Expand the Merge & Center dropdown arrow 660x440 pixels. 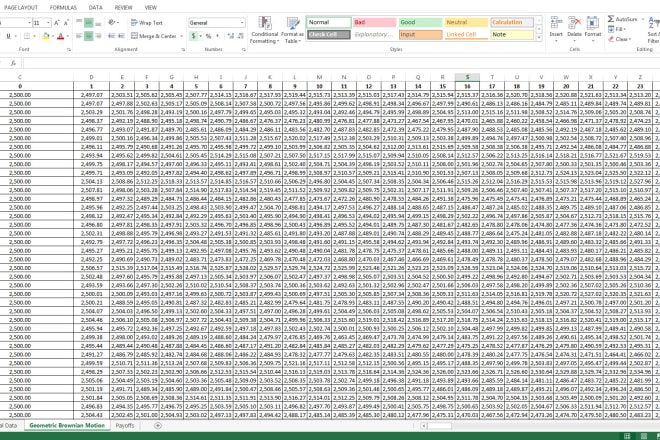pos(180,35)
